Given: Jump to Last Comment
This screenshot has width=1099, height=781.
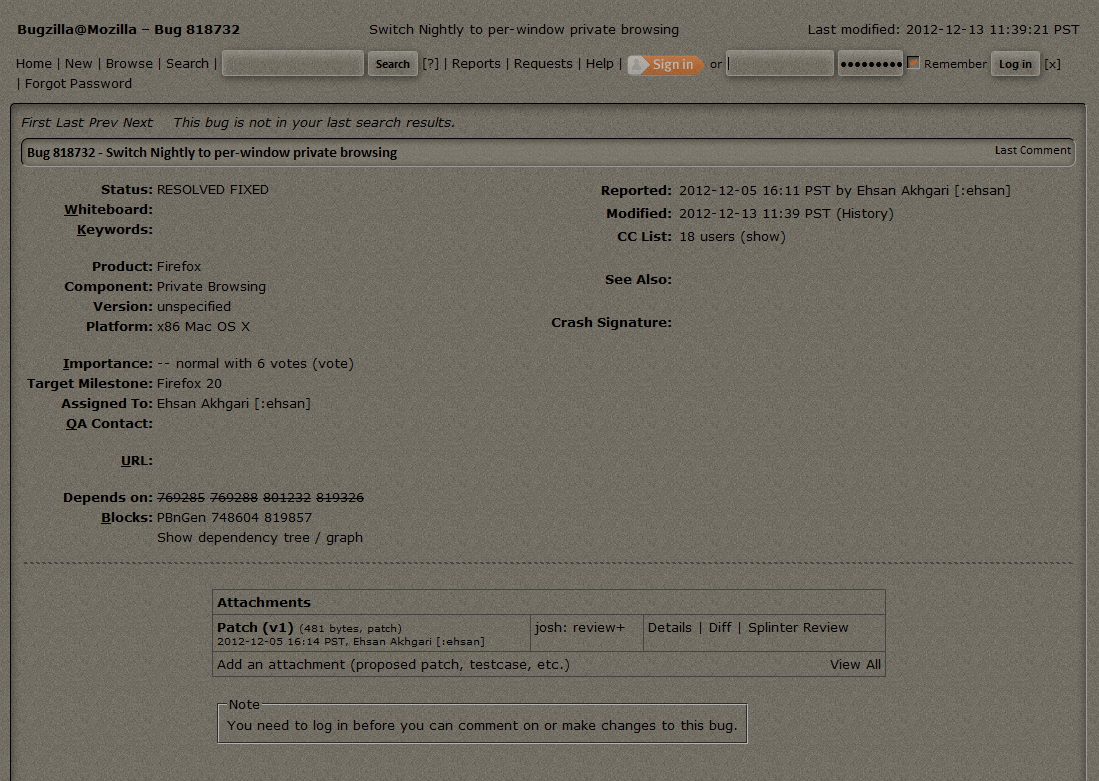Looking at the screenshot, I should coord(1032,150).
